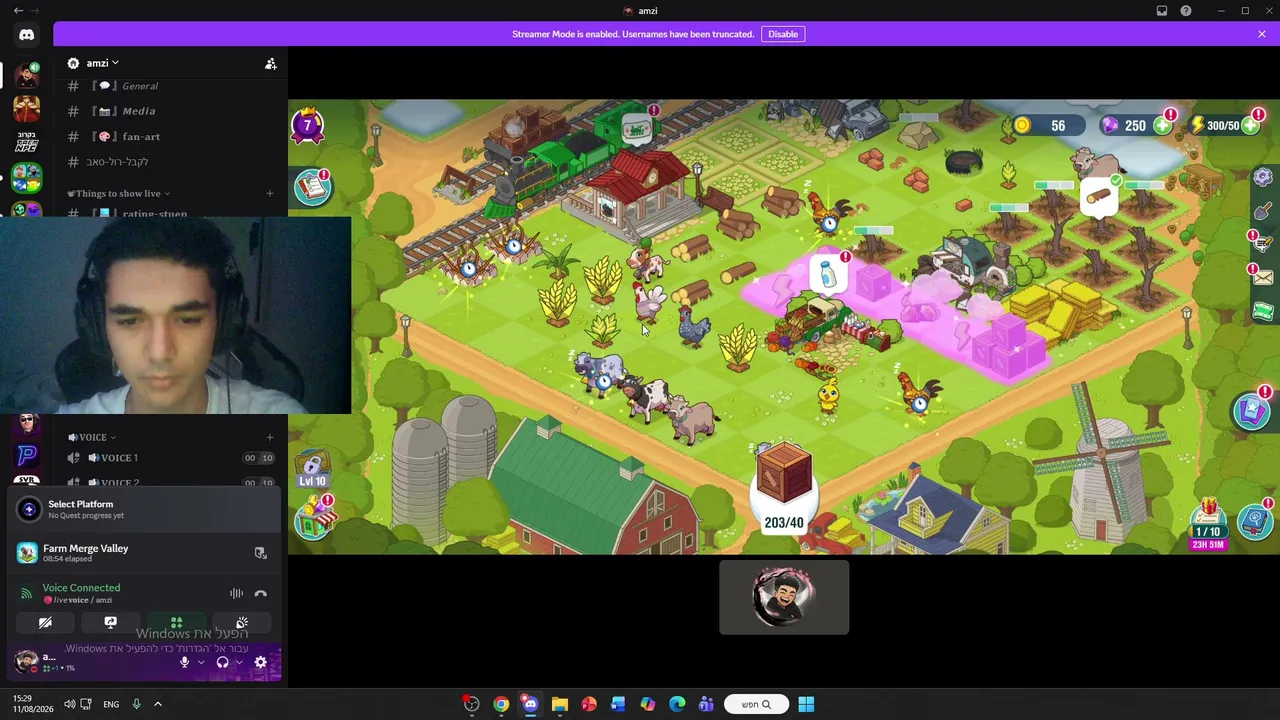
Task: Create channel in Things to show live
Action: tap(269, 193)
